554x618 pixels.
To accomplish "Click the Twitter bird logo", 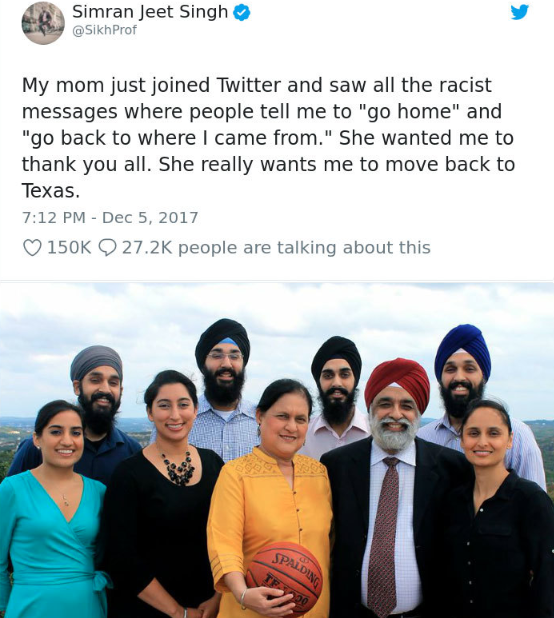I will [x=520, y=11].
